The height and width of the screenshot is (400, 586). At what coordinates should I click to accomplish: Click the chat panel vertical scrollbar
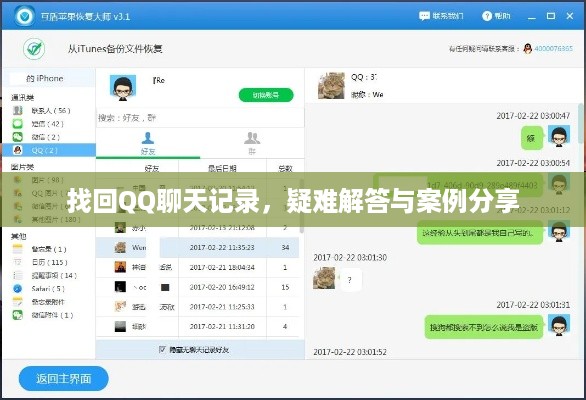coord(582,123)
